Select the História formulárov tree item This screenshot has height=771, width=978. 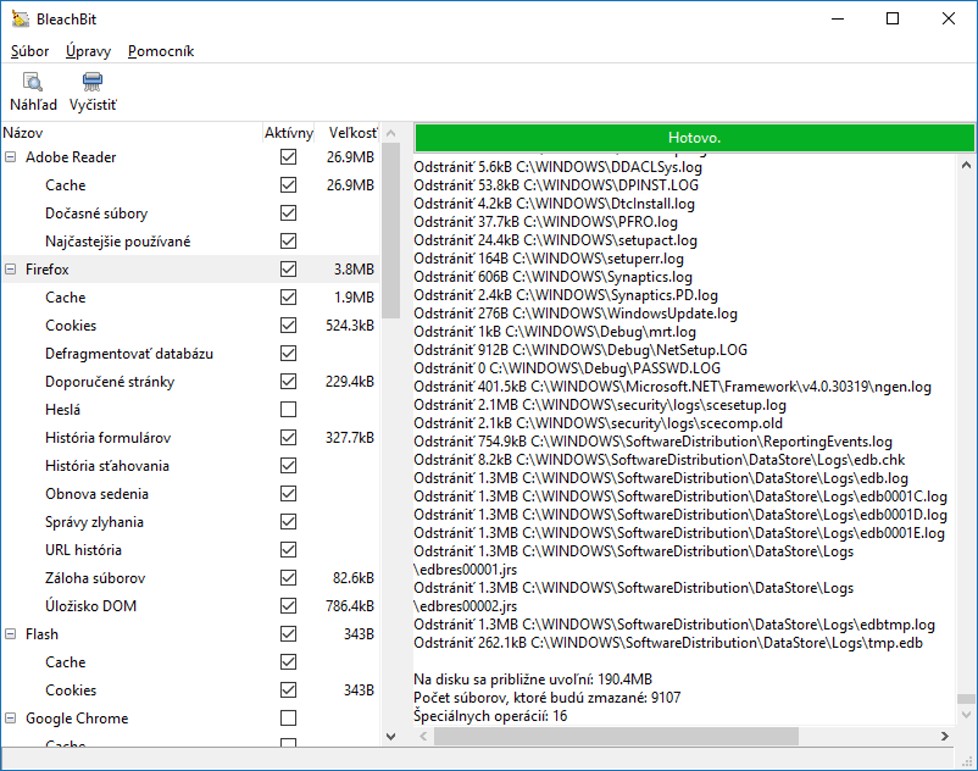click(108, 438)
